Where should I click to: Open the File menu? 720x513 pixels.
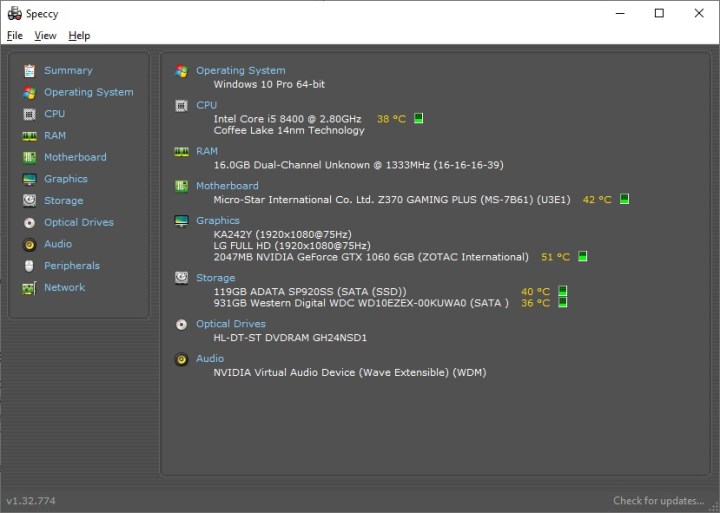pos(14,36)
